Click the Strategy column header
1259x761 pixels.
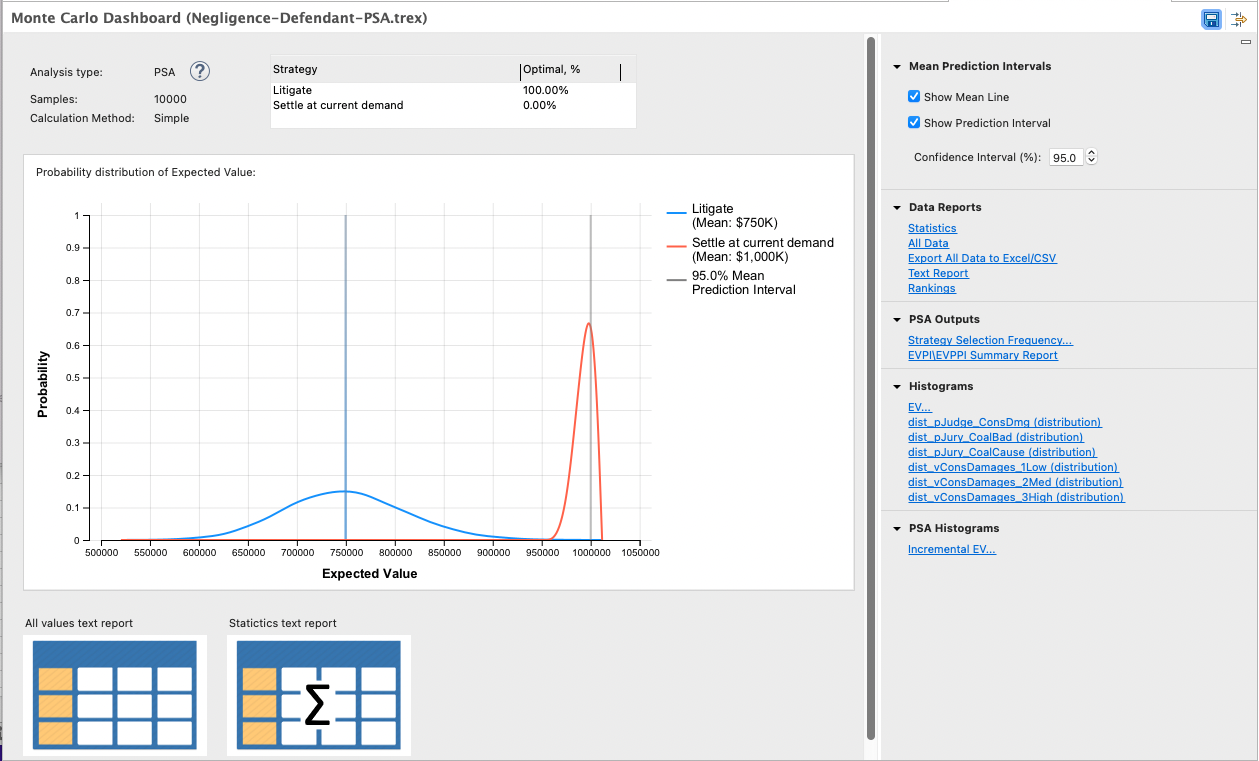[x=395, y=70]
